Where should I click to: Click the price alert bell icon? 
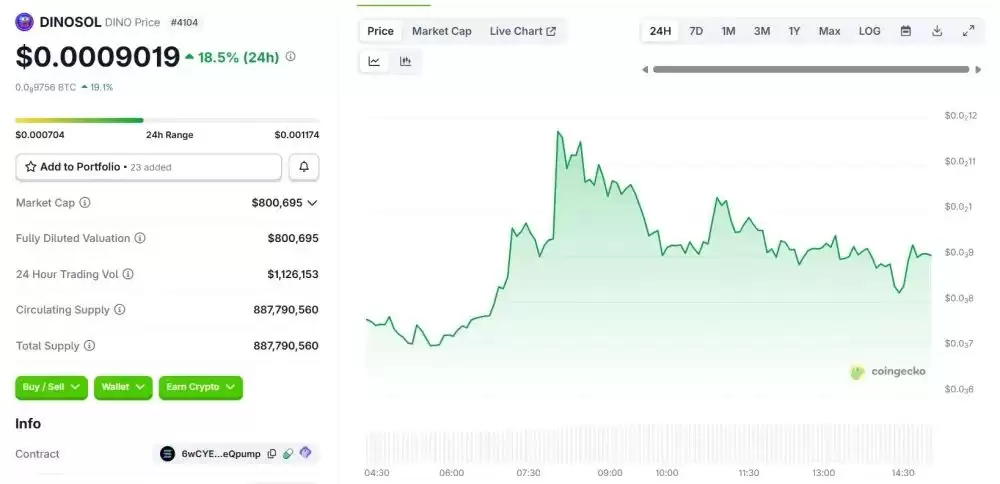click(304, 167)
